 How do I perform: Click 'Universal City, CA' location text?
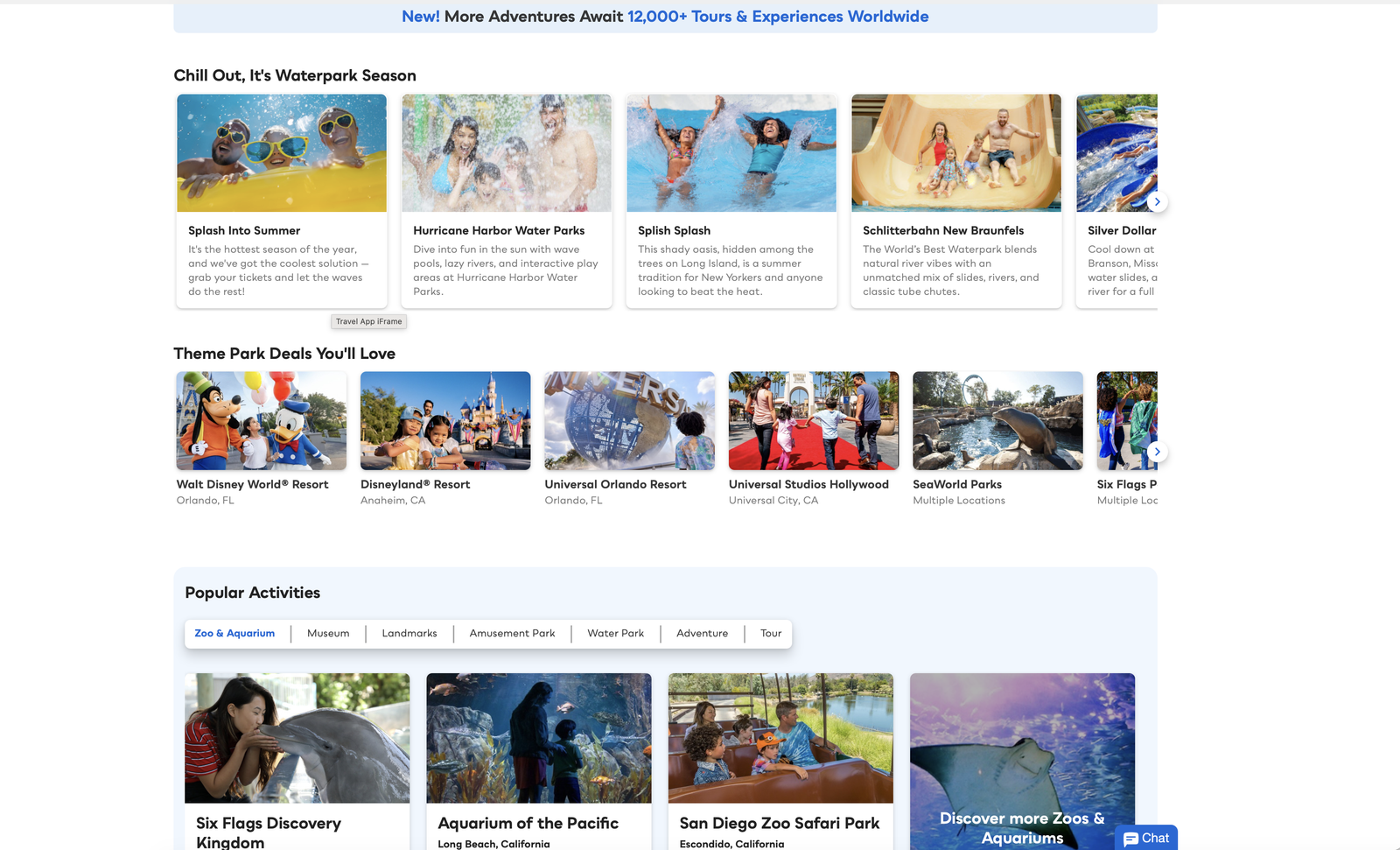coord(773,501)
